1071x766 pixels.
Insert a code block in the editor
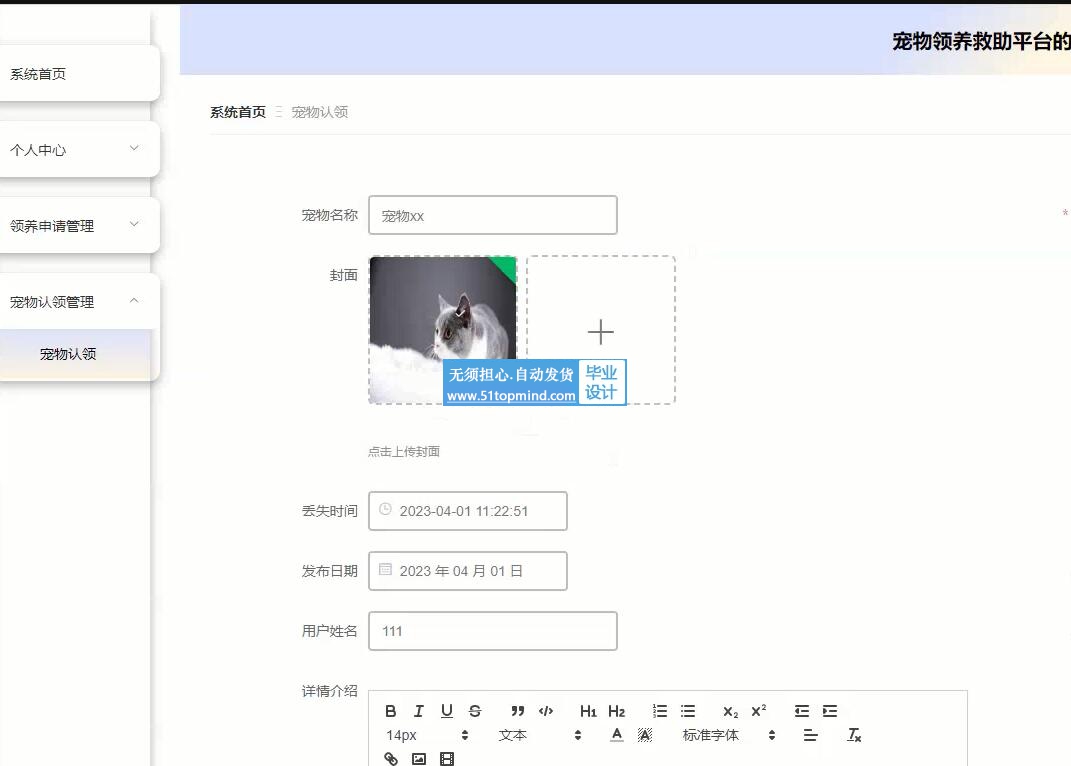point(546,711)
